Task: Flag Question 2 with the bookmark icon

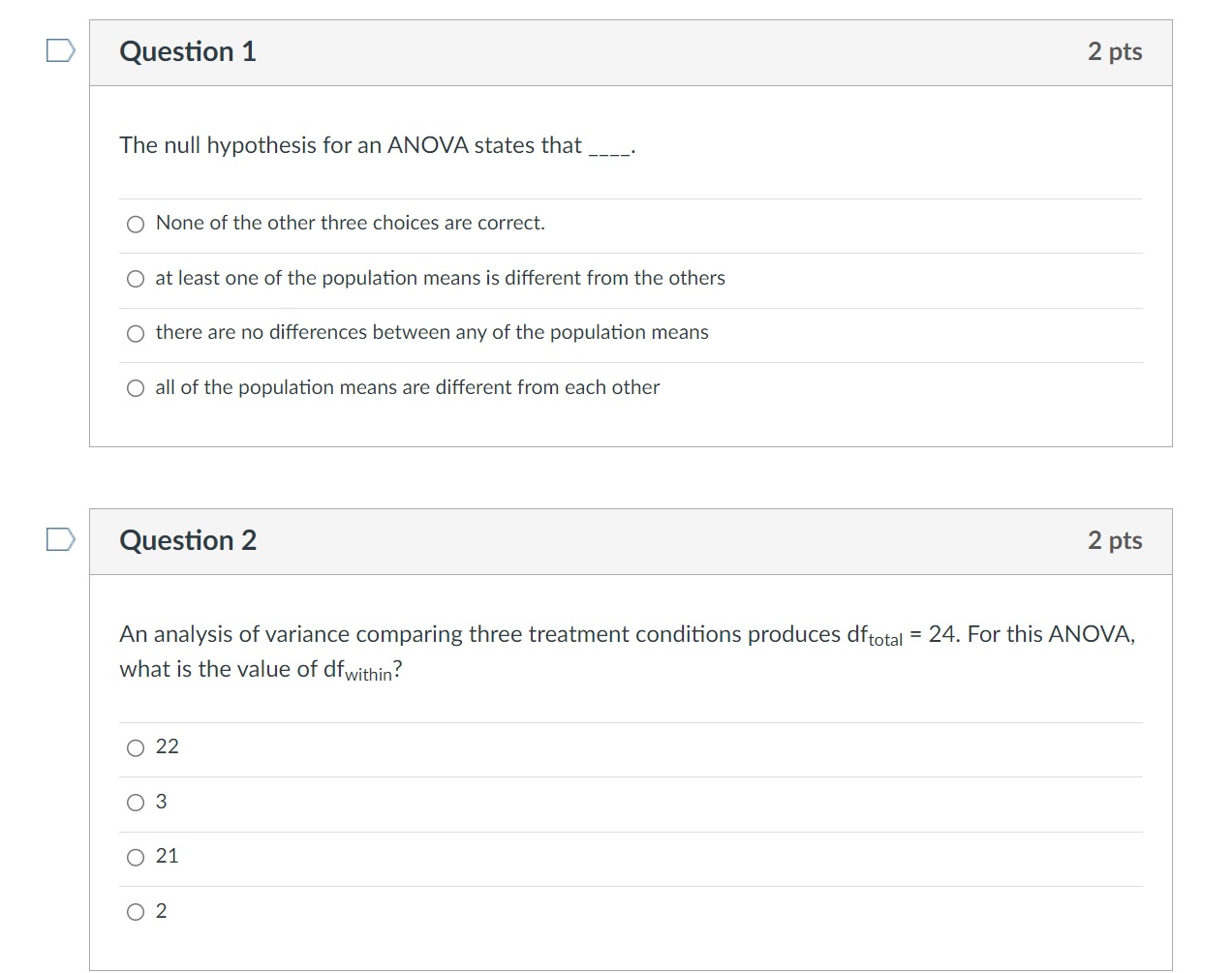Action: [60, 539]
